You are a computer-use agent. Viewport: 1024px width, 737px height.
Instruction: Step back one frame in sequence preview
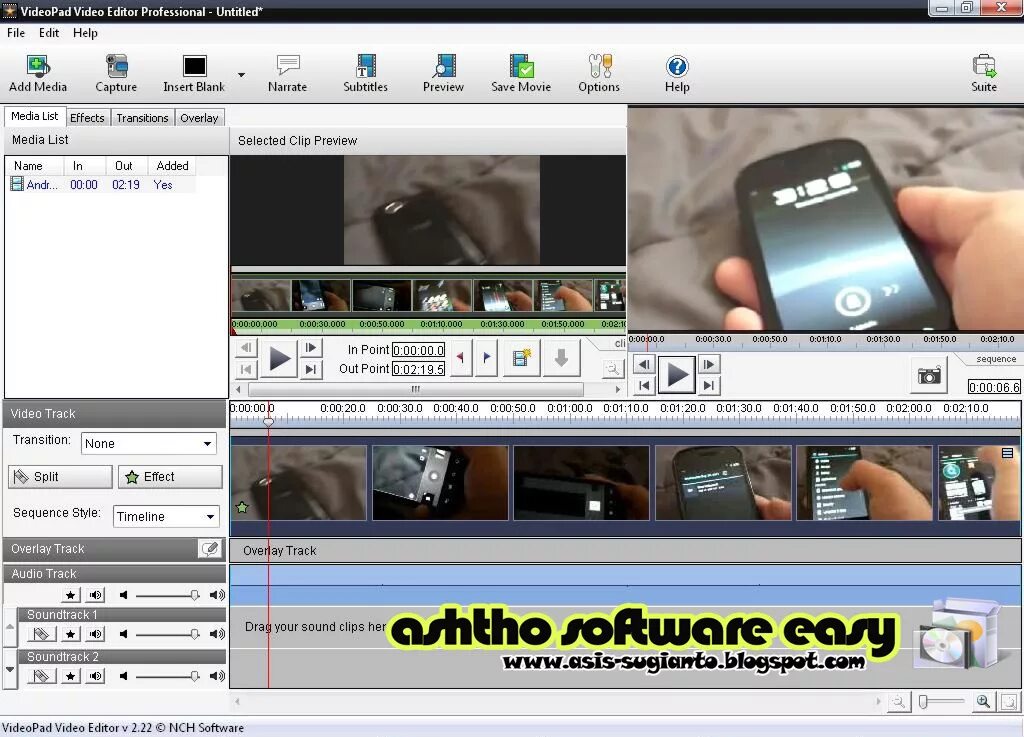click(644, 364)
